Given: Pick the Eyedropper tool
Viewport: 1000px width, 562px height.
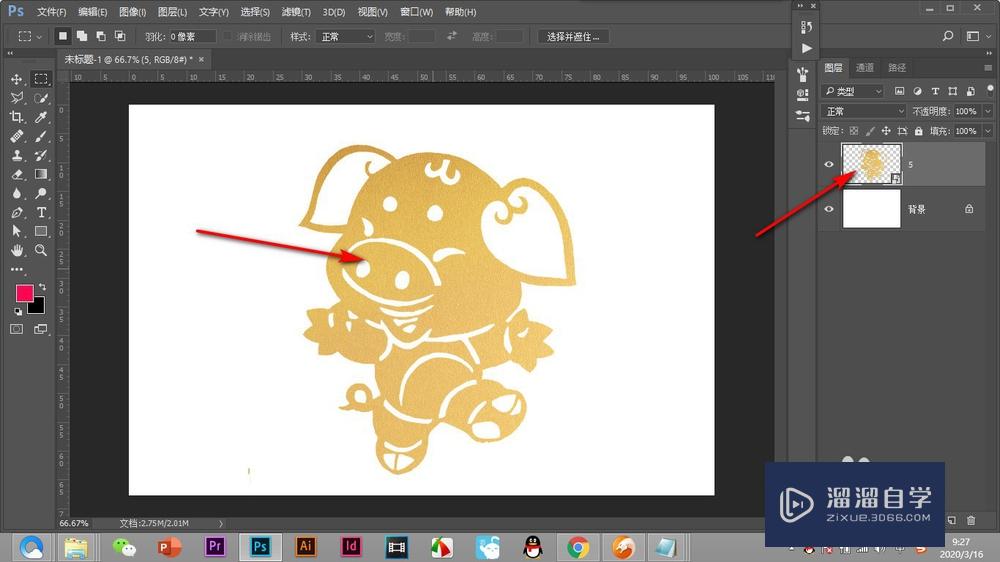Looking at the screenshot, I should tap(42, 117).
